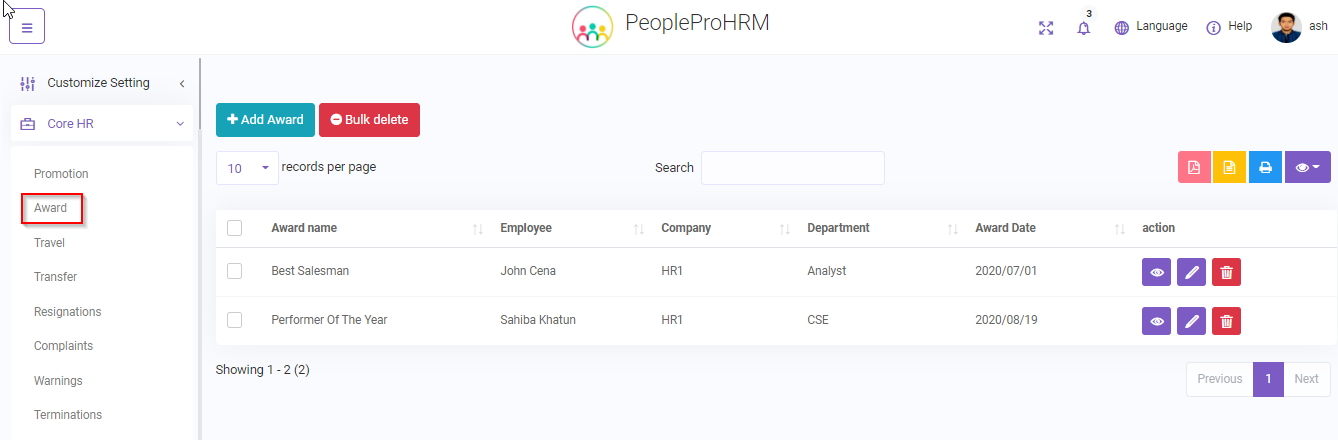
Task: Open the records per page dropdown
Action: (x=247, y=168)
